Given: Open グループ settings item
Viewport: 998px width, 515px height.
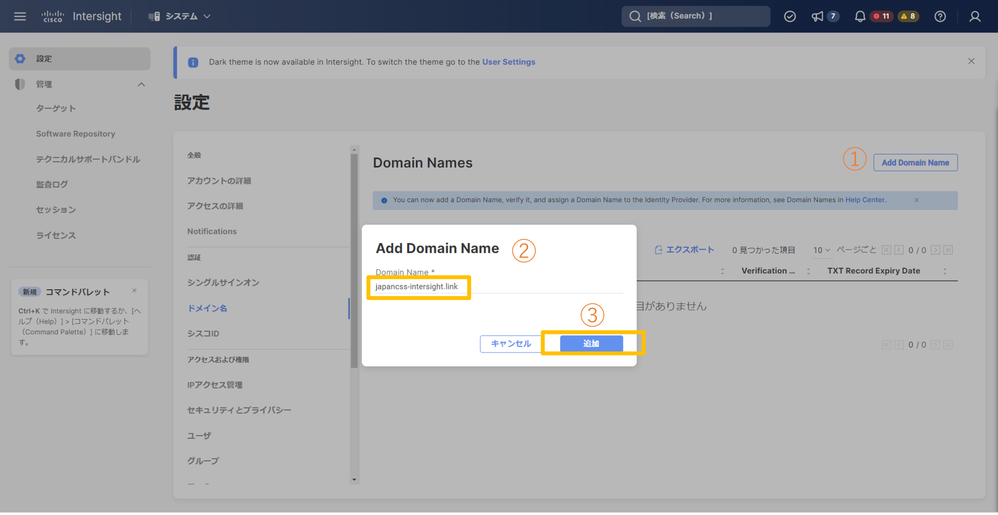Looking at the screenshot, I should pos(203,460).
